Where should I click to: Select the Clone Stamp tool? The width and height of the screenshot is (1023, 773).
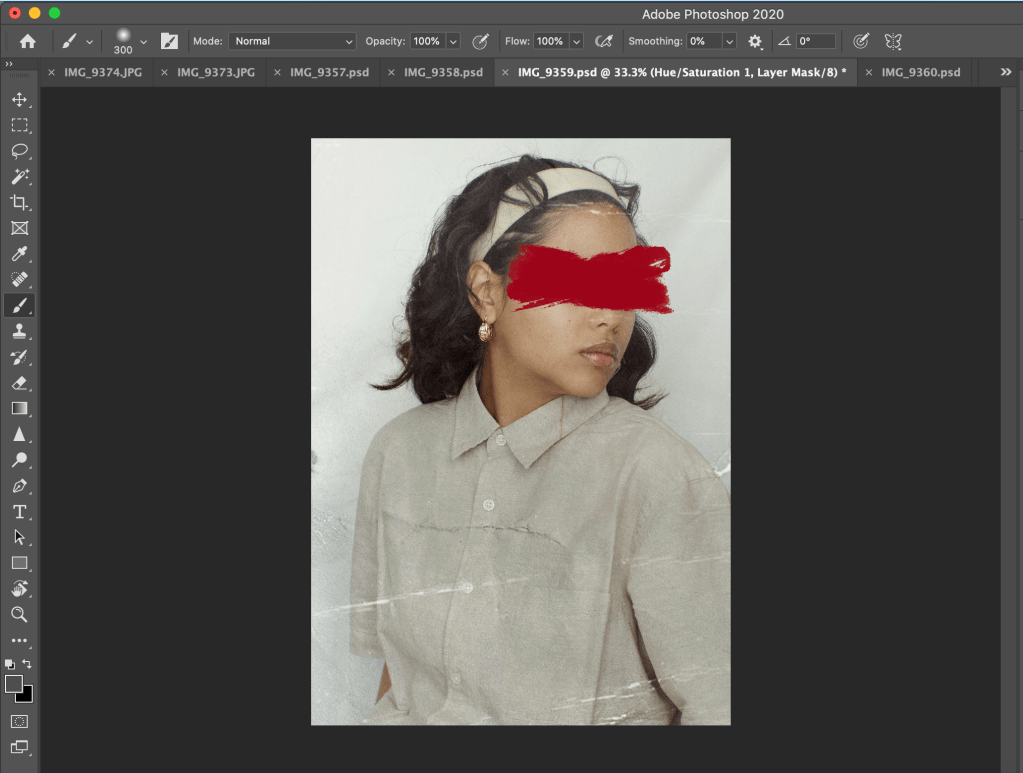[x=19, y=331]
